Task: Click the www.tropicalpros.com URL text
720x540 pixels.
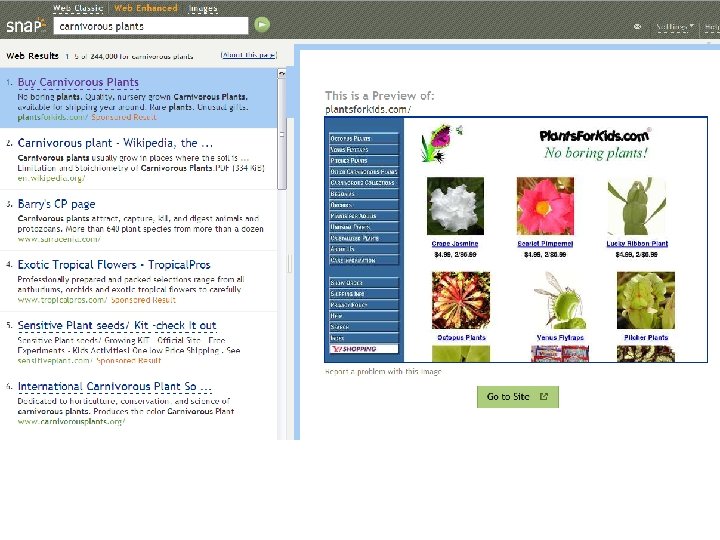Action: (x=62, y=300)
